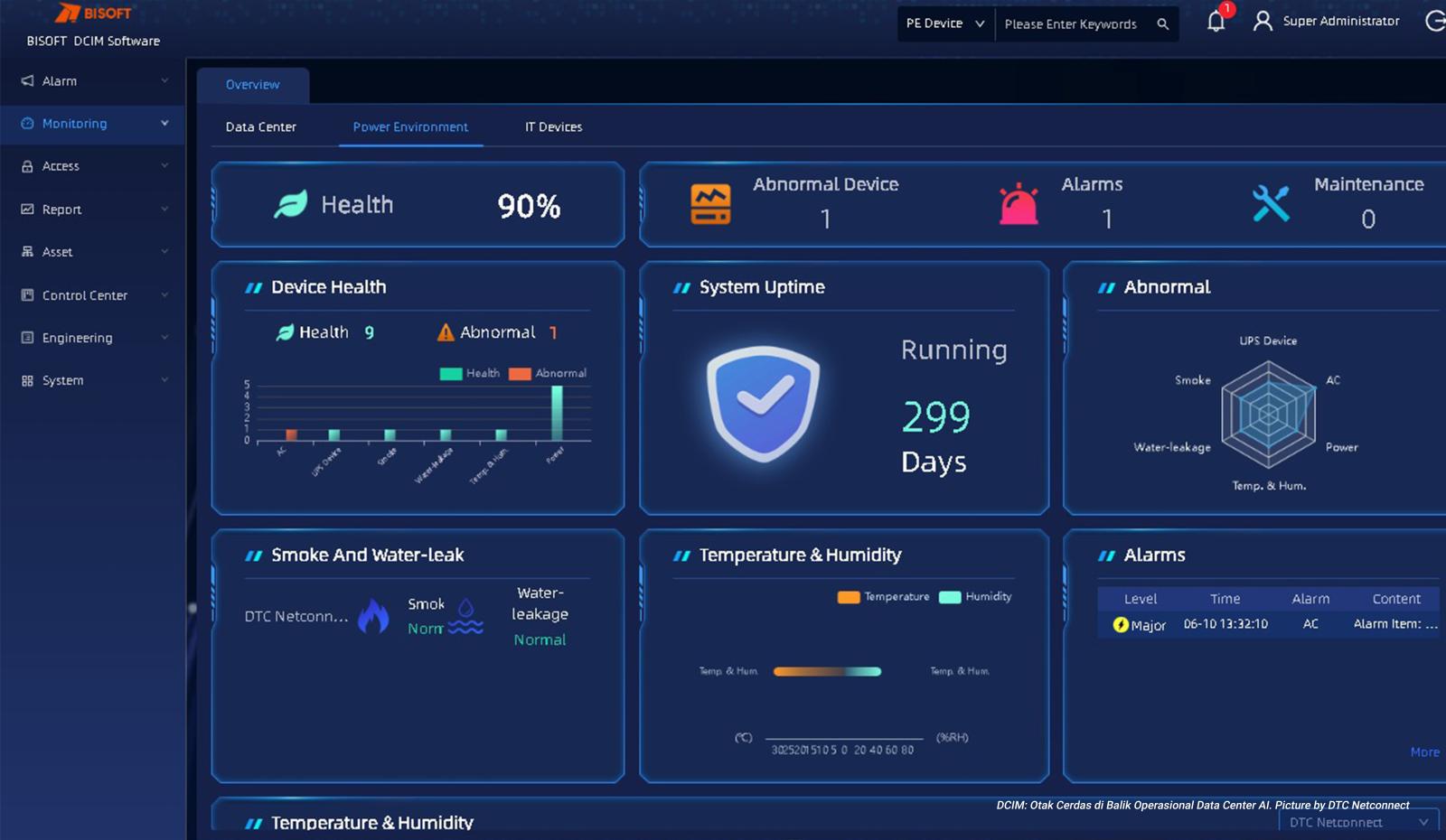Select the Major alarm row for AC
This screenshot has width=1446, height=840.
point(1265,624)
